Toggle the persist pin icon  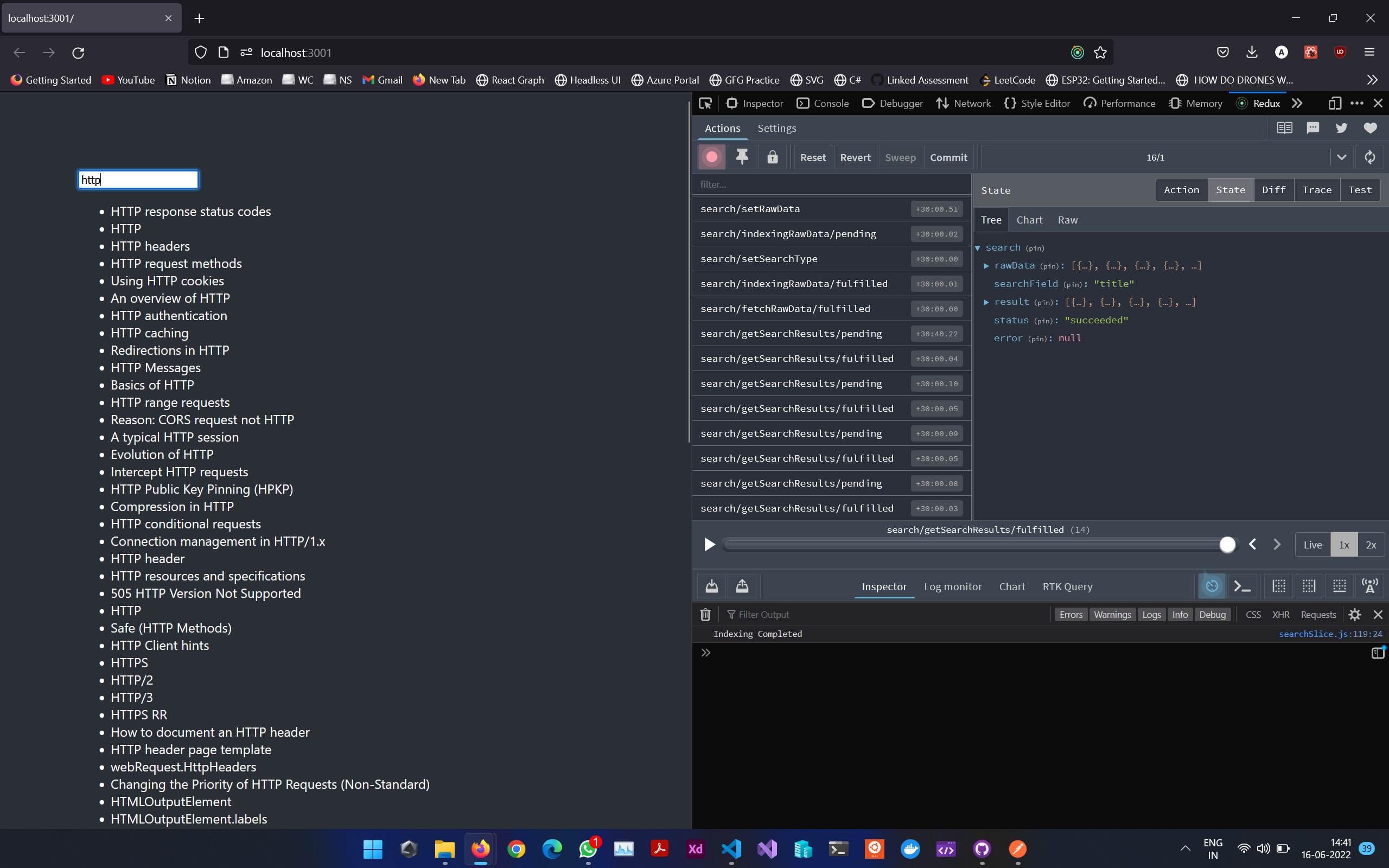742,157
